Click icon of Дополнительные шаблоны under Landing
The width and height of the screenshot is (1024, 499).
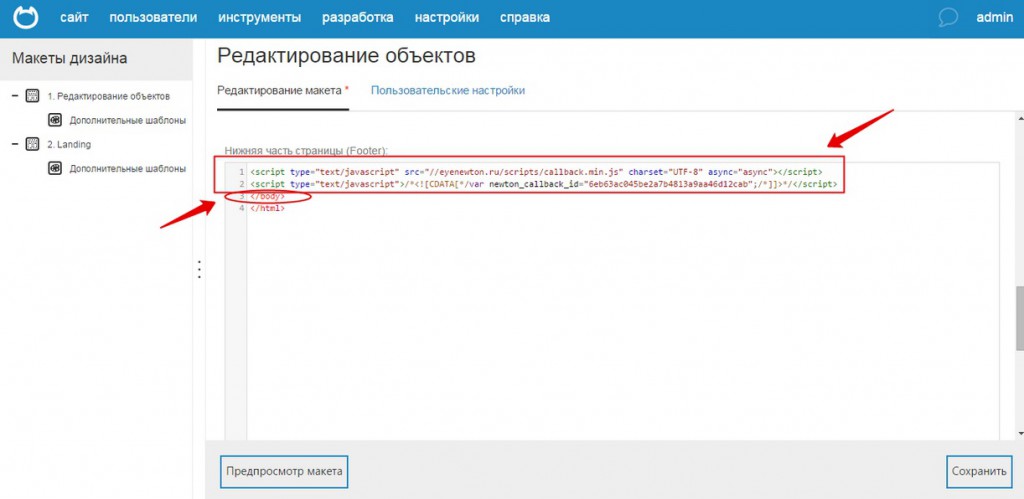click(x=56, y=168)
